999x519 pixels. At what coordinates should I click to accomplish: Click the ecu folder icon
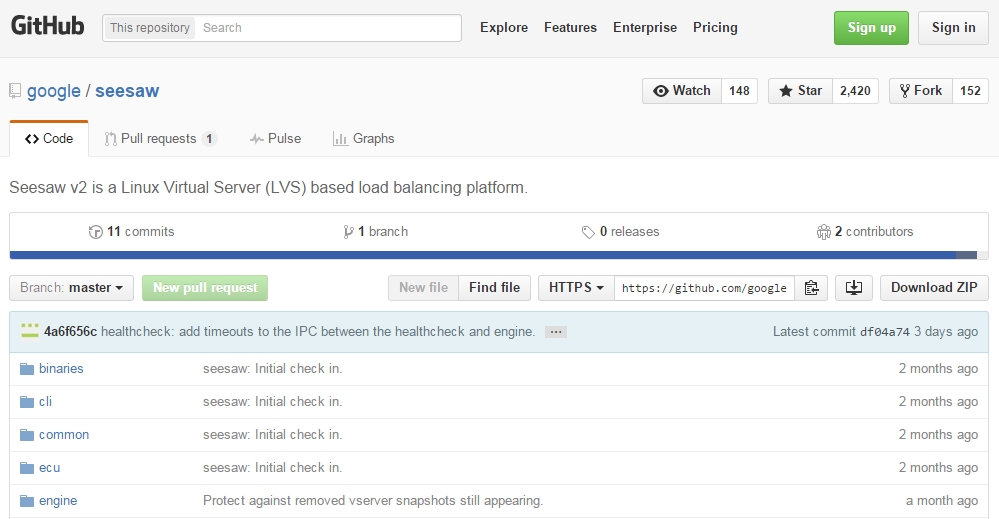point(28,468)
